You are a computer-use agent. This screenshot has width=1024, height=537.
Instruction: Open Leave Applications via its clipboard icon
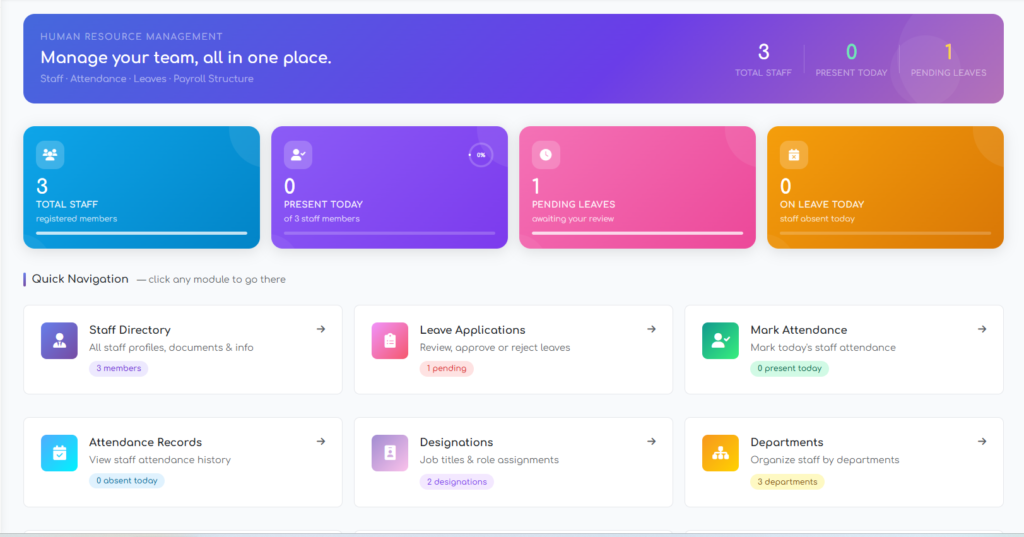(390, 340)
